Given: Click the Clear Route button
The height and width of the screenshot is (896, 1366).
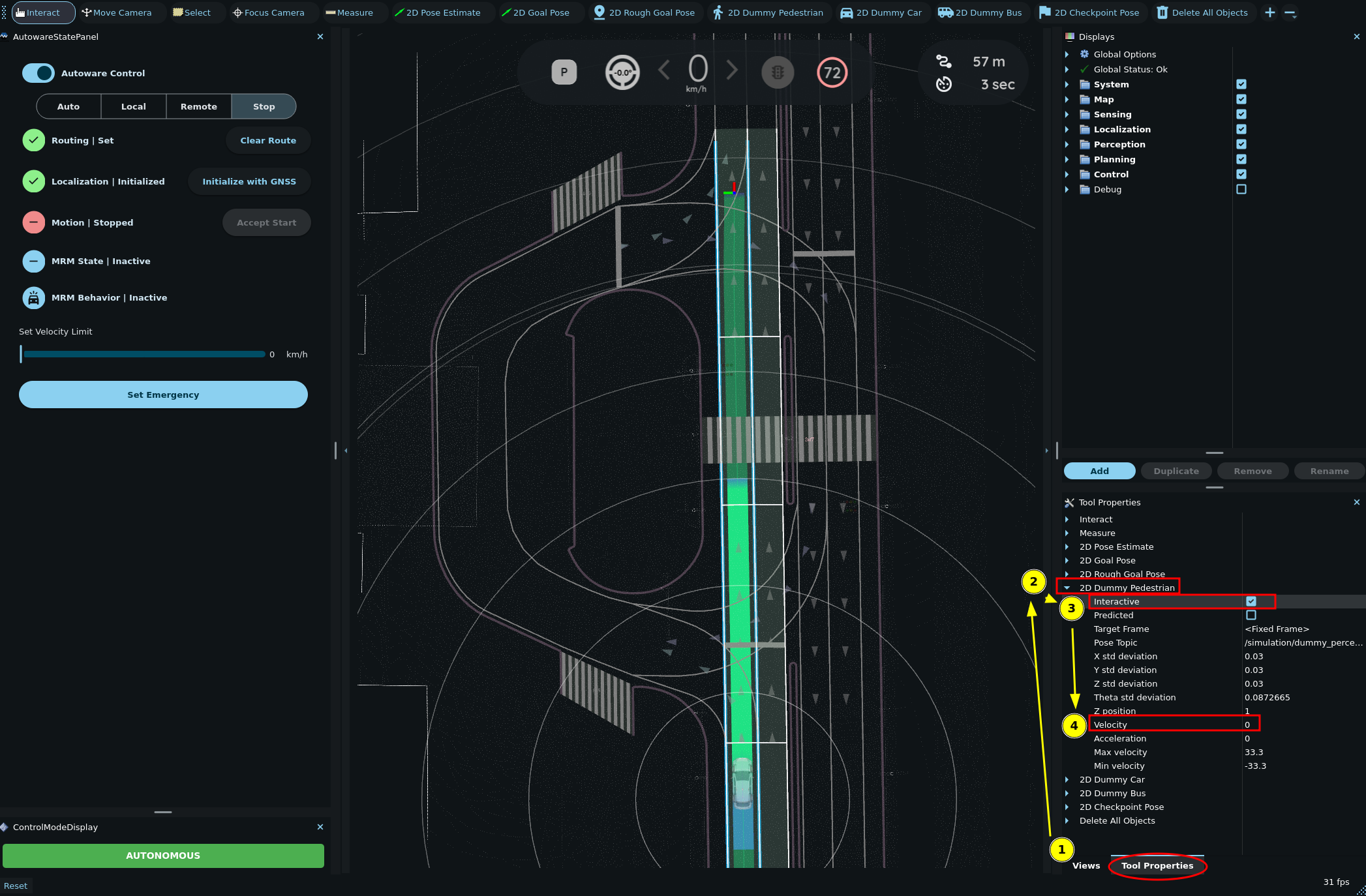Looking at the screenshot, I should [x=267, y=140].
